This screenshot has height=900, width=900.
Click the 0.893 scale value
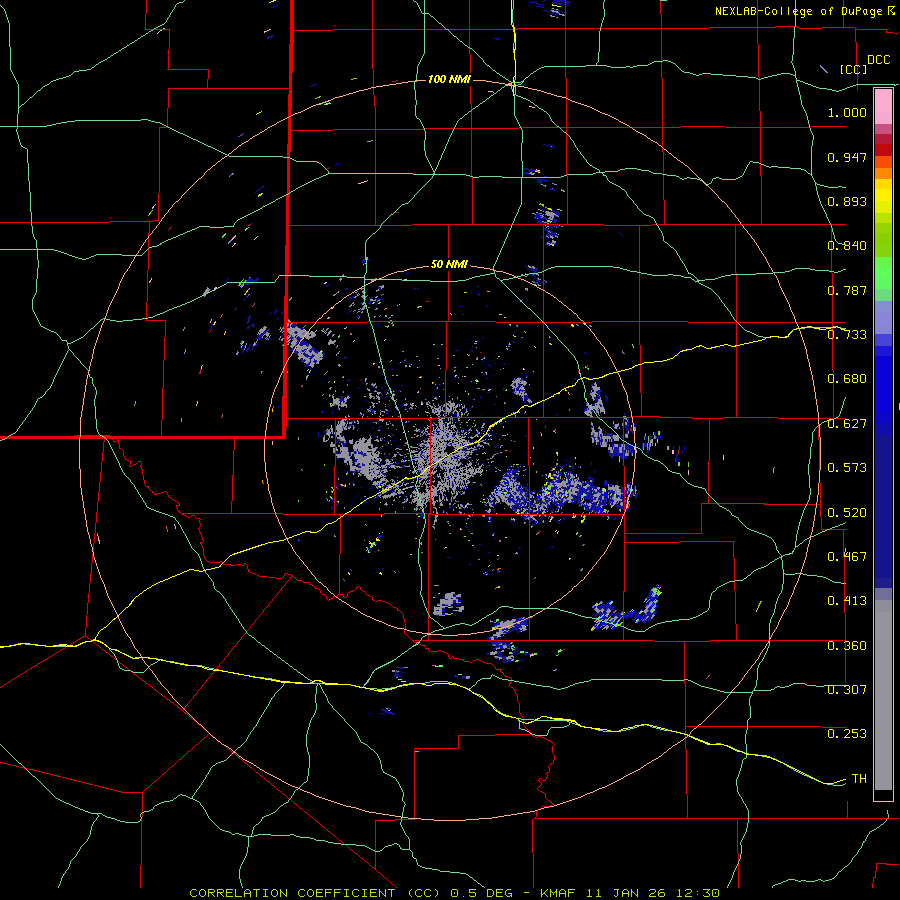coord(847,201)
